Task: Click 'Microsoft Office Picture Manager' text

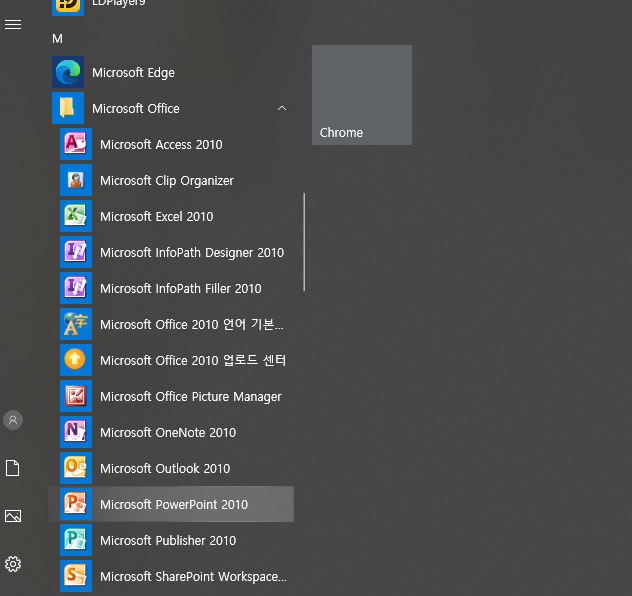Action: (191, 397)
